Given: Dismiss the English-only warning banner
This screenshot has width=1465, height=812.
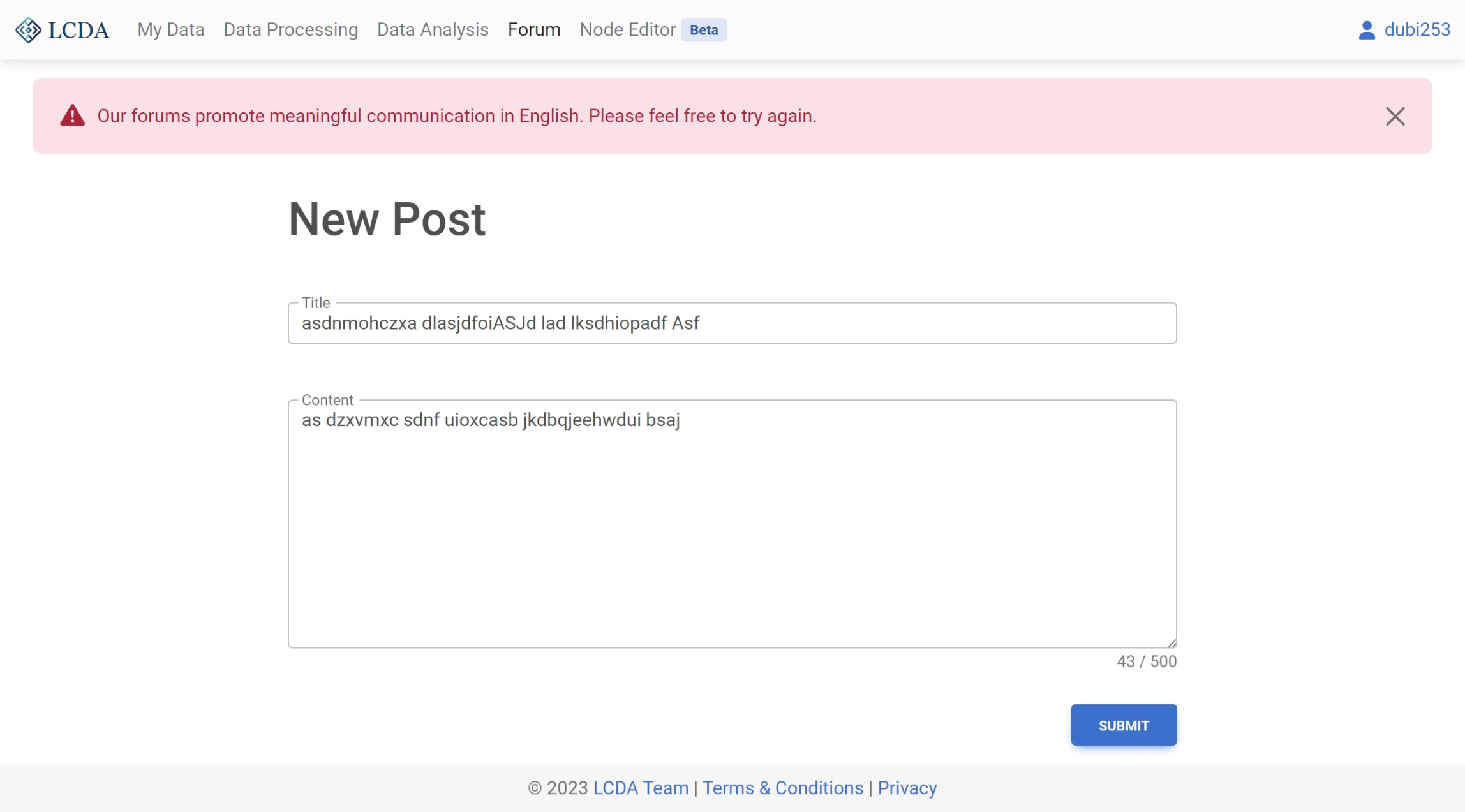Looking at the screenshot, I should click(1395, 115).
